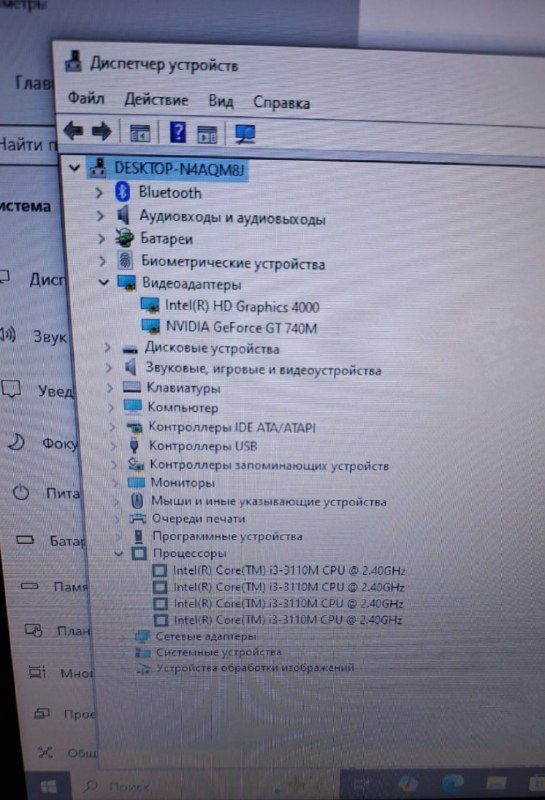The height and width of the screenshot is (800, 545).
Task: Click the Back arrow toolbar icon
Action: coord(73,131)
